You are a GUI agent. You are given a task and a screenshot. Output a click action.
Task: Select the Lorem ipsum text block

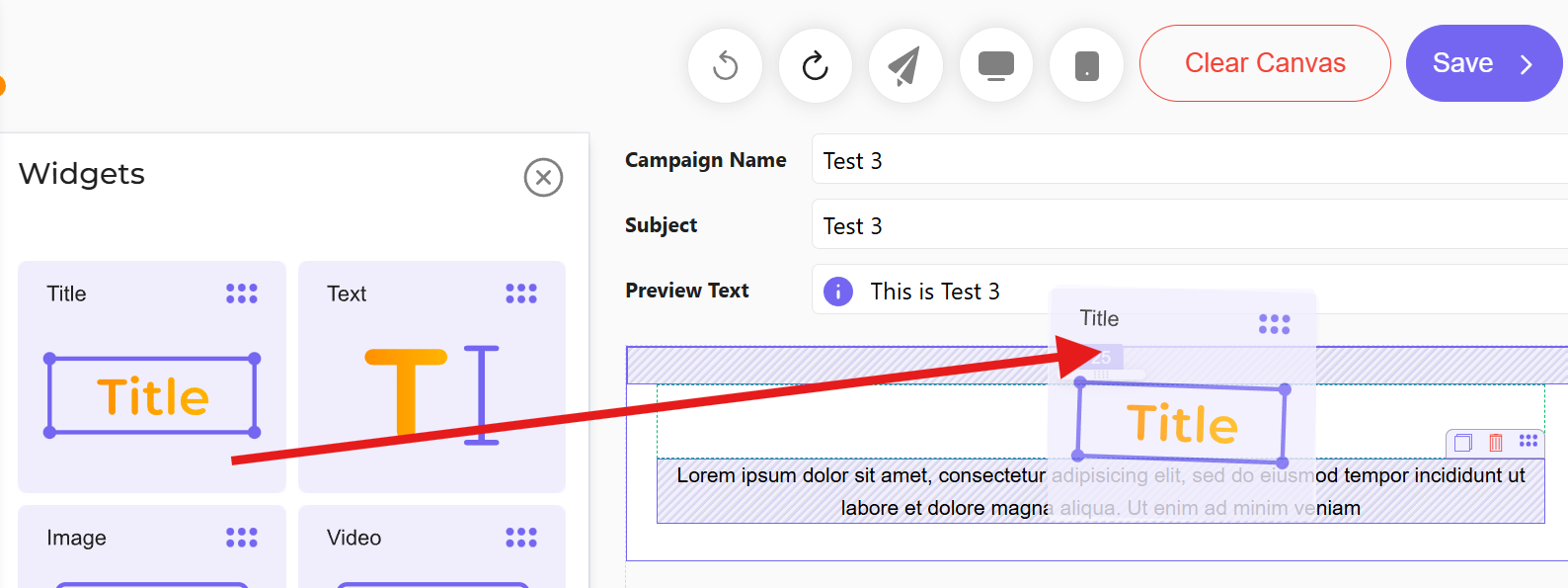pos(1100,491)
